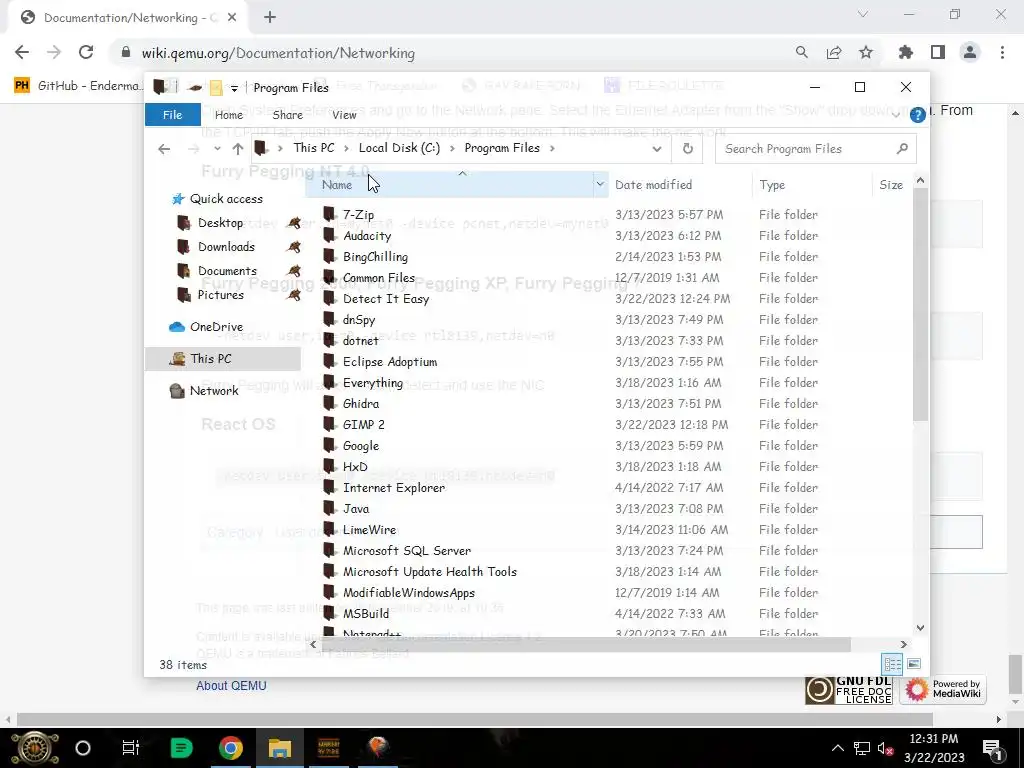Screen dimensions: 1024x768
Task: Select Documentation/Networking Chrome tab
Action: (127, 18)
